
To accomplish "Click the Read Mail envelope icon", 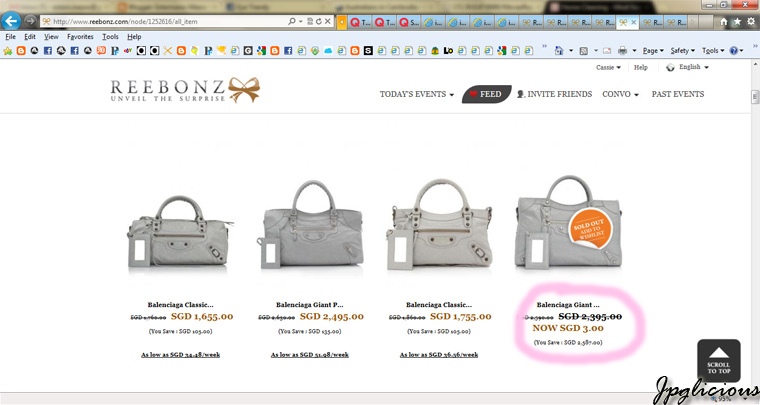I will [x=607, y=51].
